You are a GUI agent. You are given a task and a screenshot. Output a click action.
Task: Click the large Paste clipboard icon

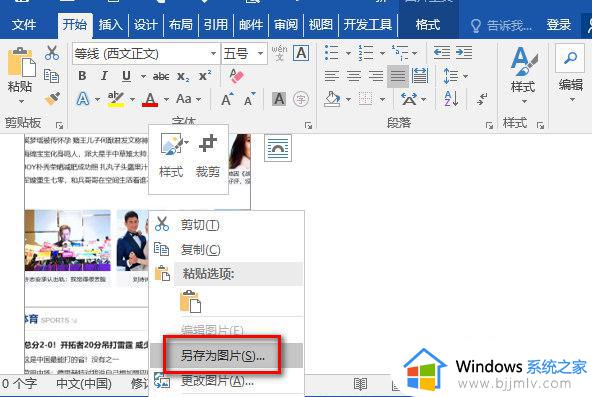(22, 62)
